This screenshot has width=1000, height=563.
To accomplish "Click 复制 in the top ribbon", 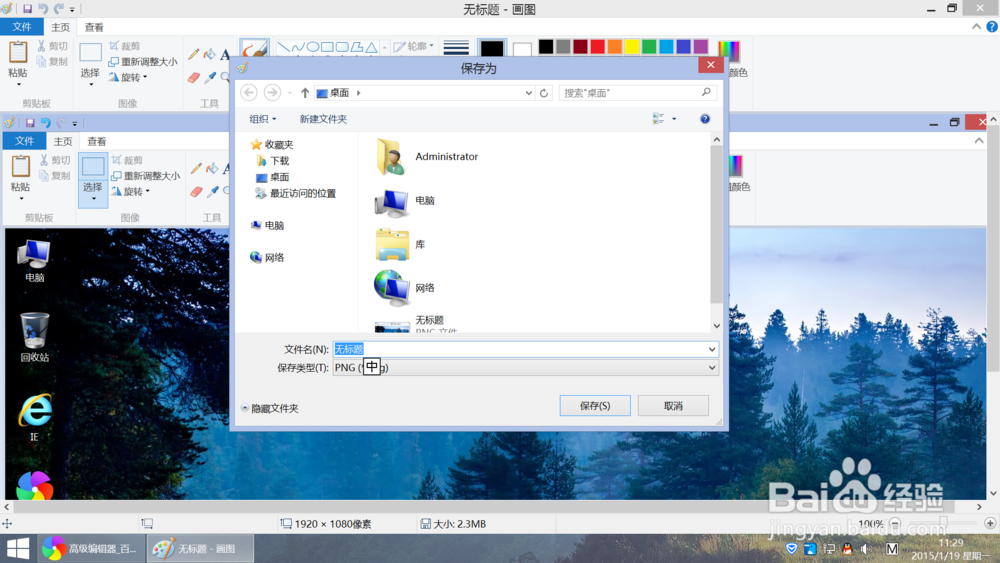I will (x=52, y=61).
